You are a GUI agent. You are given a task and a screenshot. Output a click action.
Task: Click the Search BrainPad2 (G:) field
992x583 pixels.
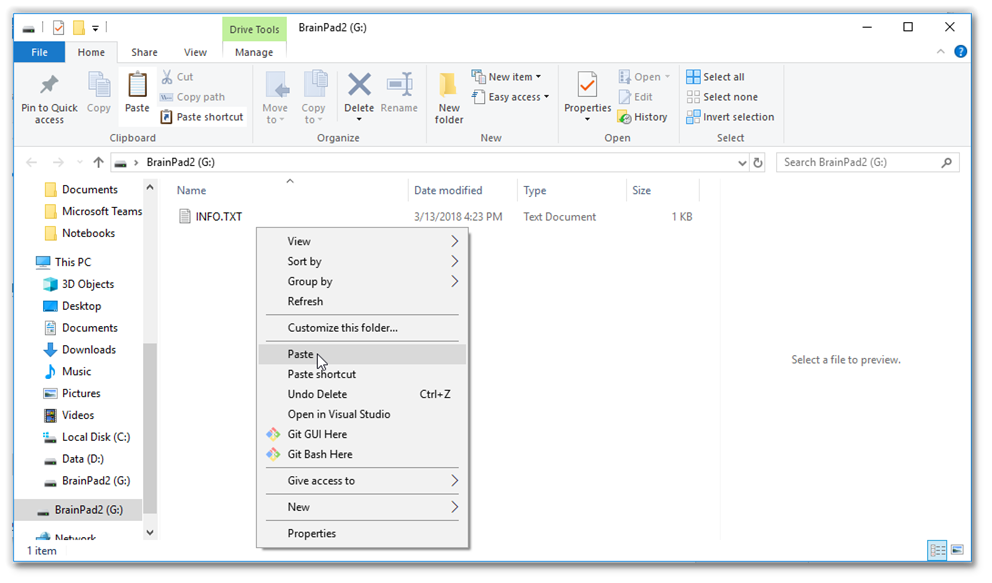coord(858,162)
